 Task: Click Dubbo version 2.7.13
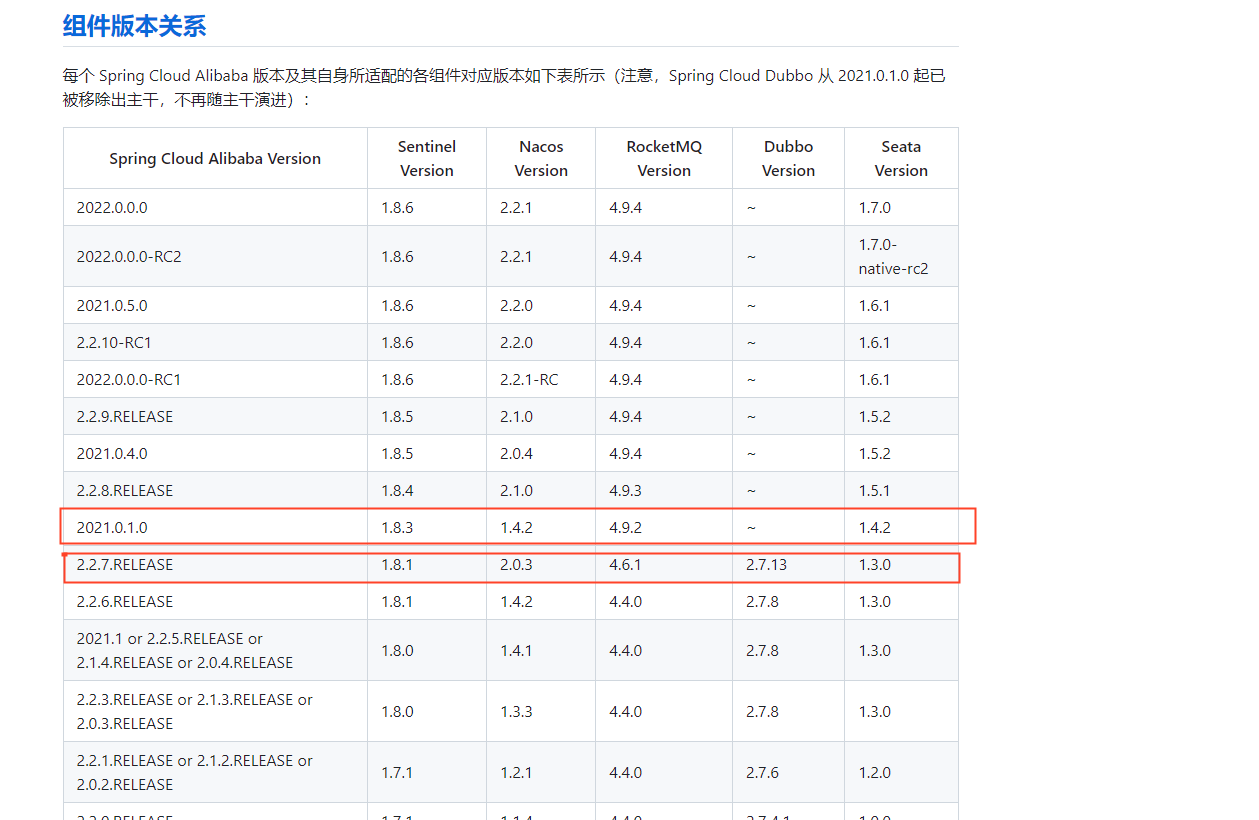tap(766, 564)
